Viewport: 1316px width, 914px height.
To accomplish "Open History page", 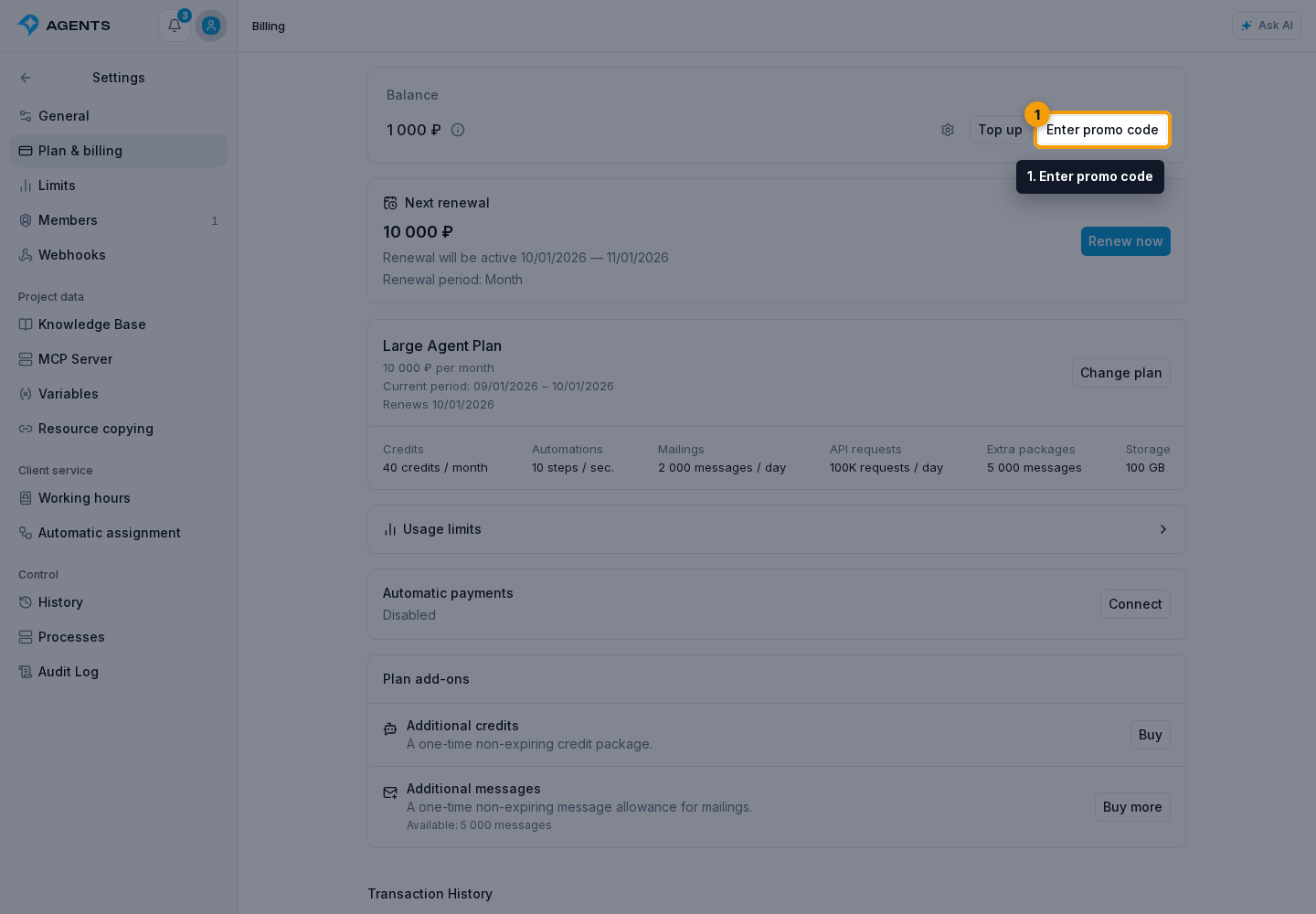I will pos(118,602).
